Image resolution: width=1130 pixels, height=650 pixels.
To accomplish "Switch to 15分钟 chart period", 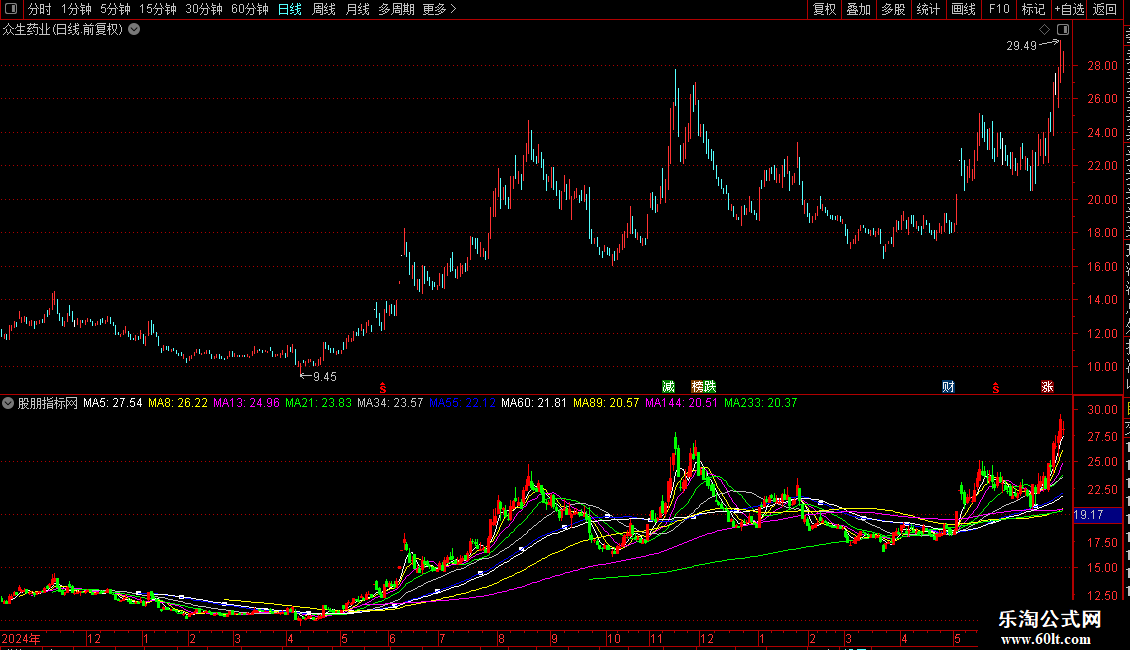I will pos(157,9).
